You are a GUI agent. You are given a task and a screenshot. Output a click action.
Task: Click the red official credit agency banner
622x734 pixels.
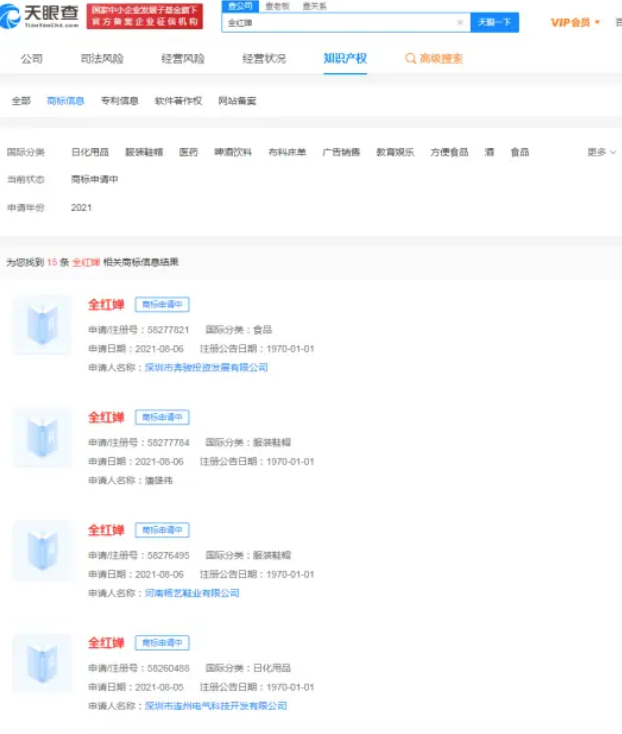(145, 16)
